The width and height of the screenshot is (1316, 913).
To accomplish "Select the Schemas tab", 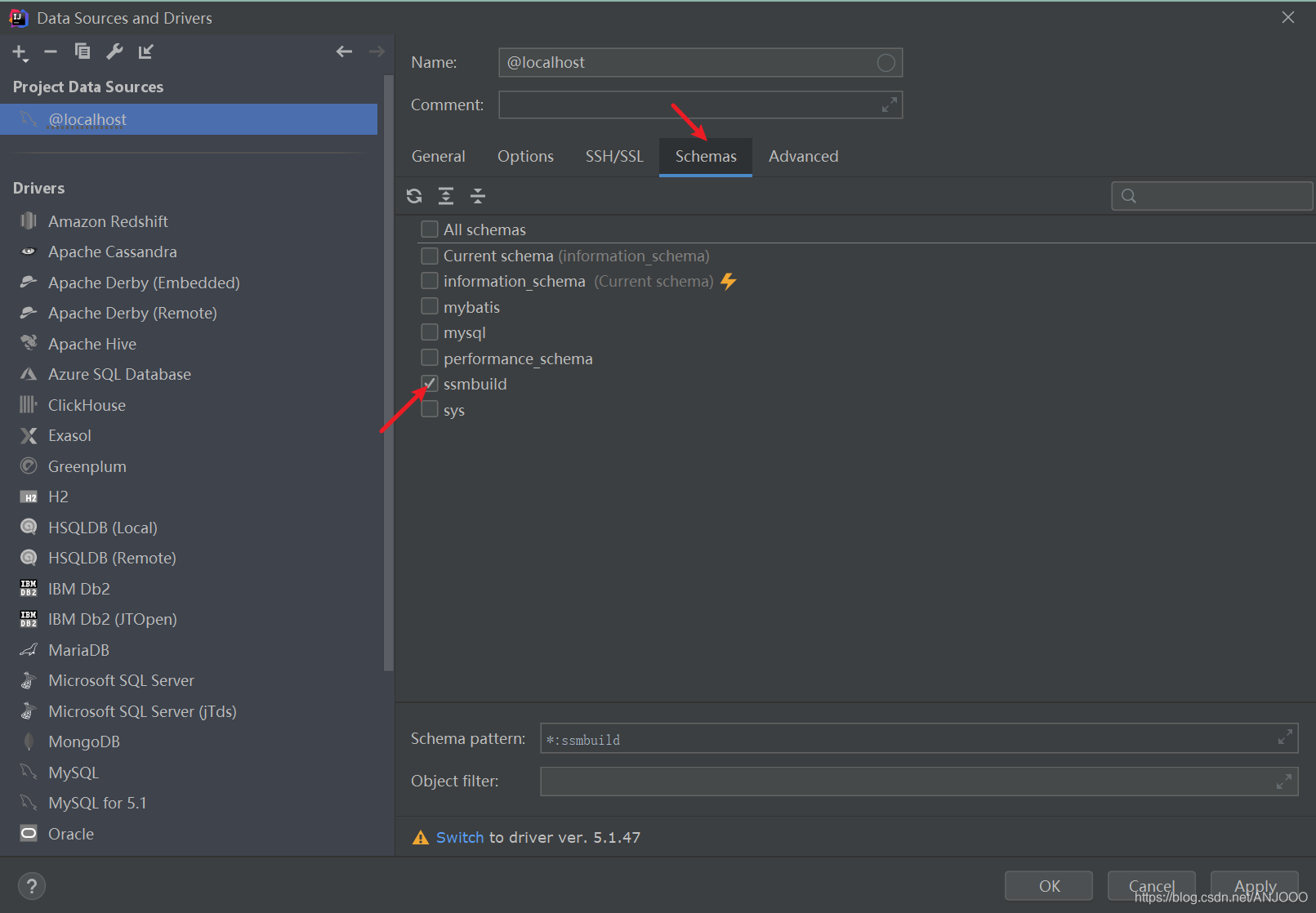I will pyautogui.click(x=706, y=156).
